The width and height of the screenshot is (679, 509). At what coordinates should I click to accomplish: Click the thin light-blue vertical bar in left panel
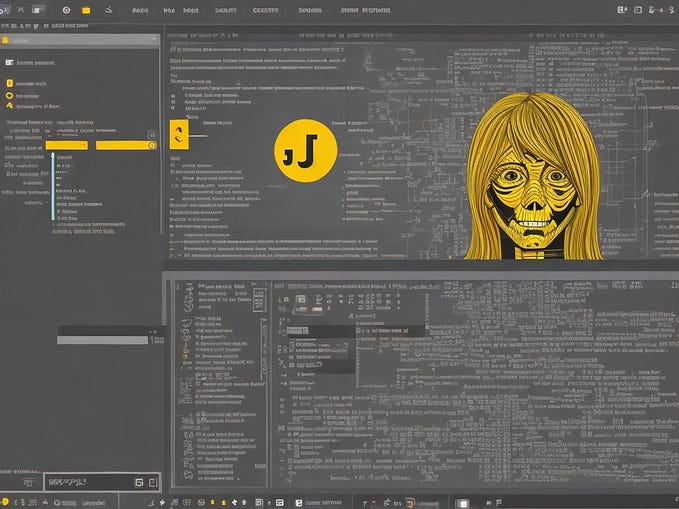point(53,186)
